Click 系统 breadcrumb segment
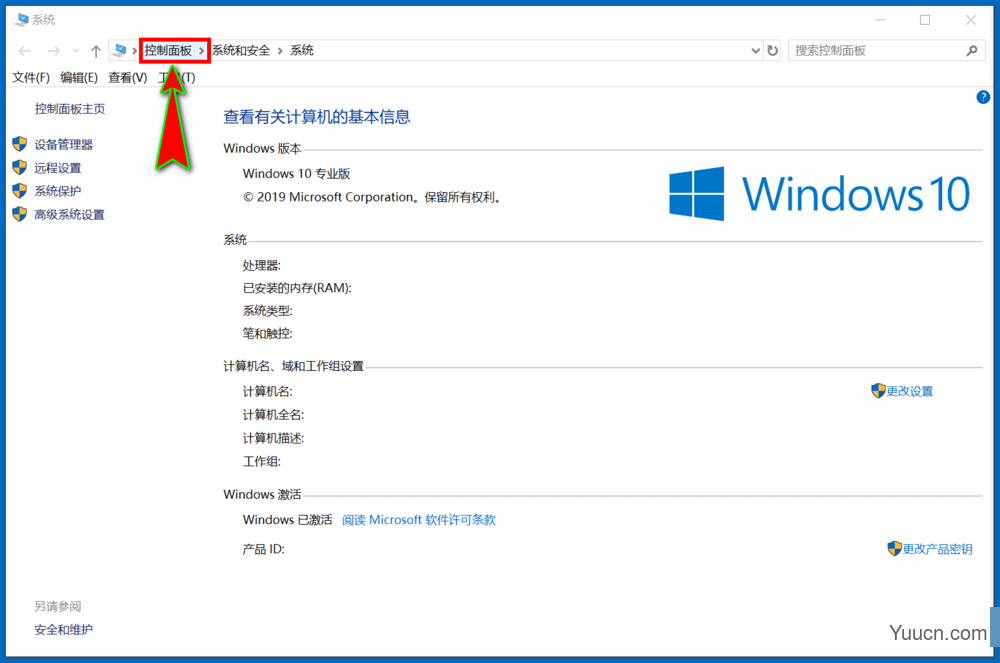1000x663 pixels. pos(302,50)
